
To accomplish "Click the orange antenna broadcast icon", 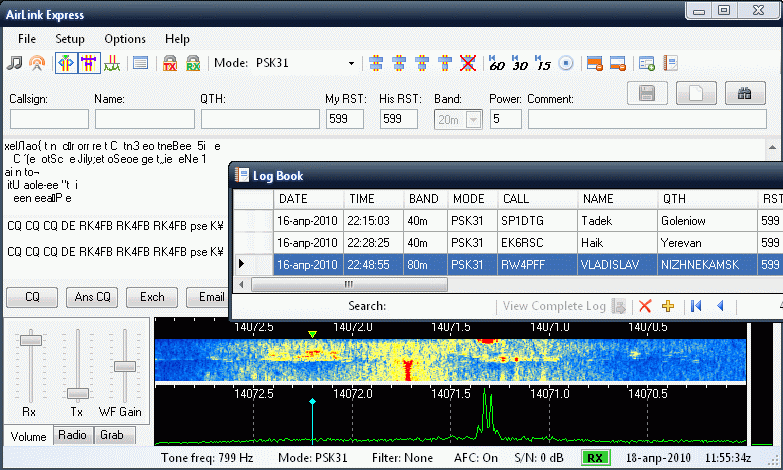I will point(37,63).
